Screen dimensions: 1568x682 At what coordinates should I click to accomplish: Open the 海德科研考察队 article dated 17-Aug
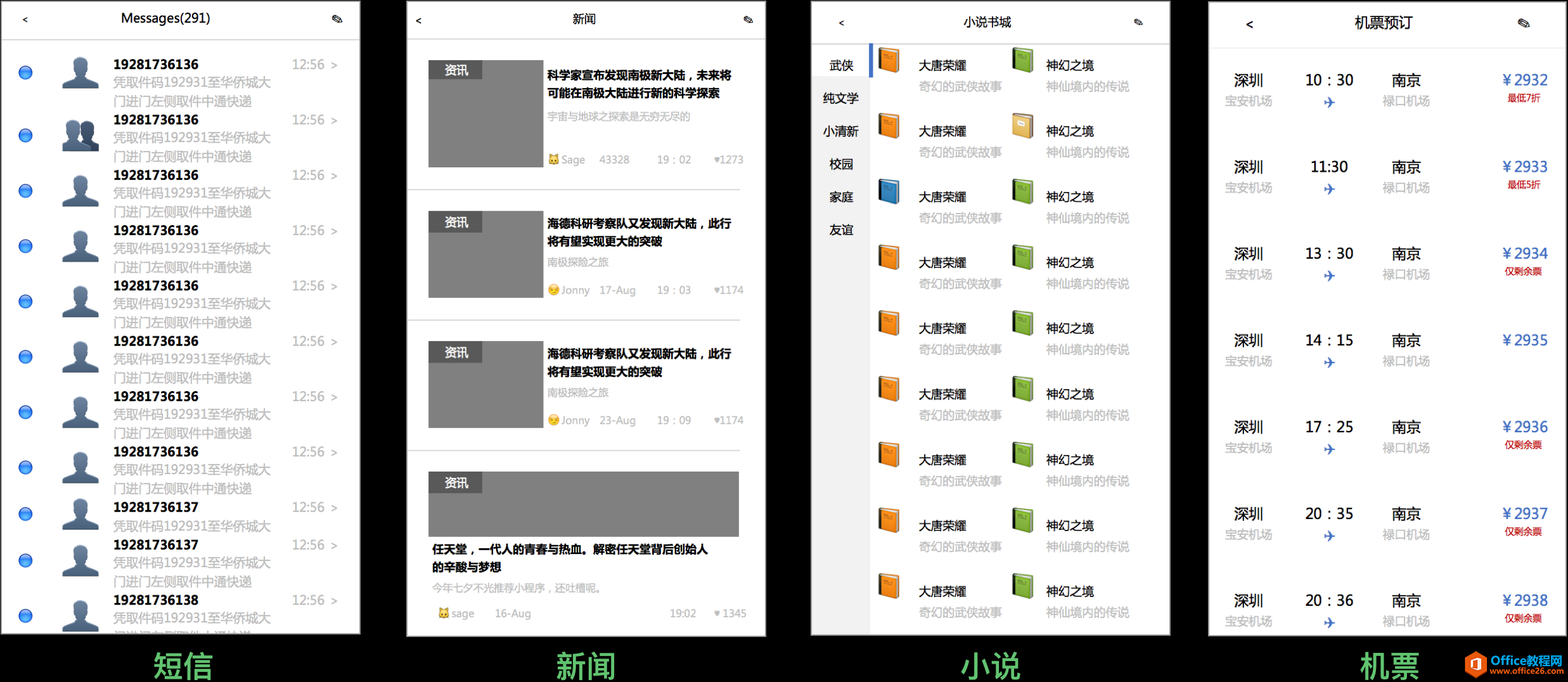pos(639,233)
